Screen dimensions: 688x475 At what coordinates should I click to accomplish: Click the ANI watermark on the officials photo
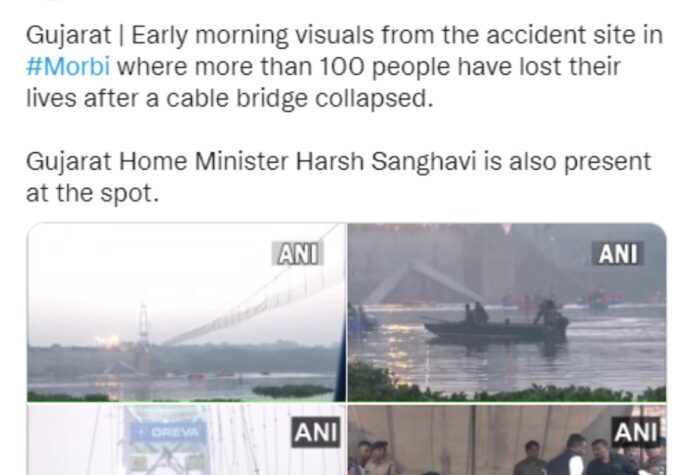[636, 432]
